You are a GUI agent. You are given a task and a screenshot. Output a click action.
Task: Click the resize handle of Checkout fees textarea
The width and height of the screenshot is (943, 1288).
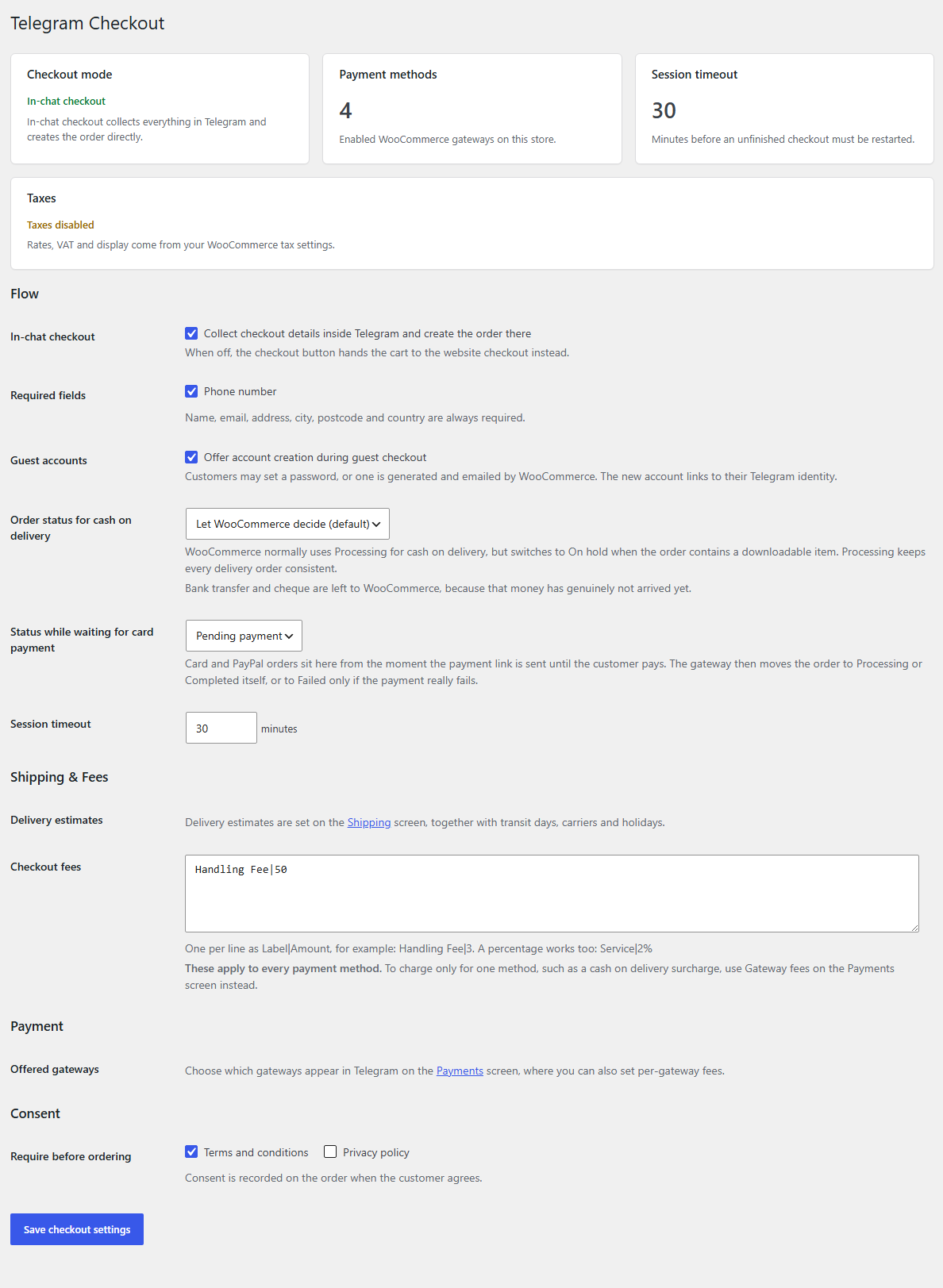pos(914,927)
